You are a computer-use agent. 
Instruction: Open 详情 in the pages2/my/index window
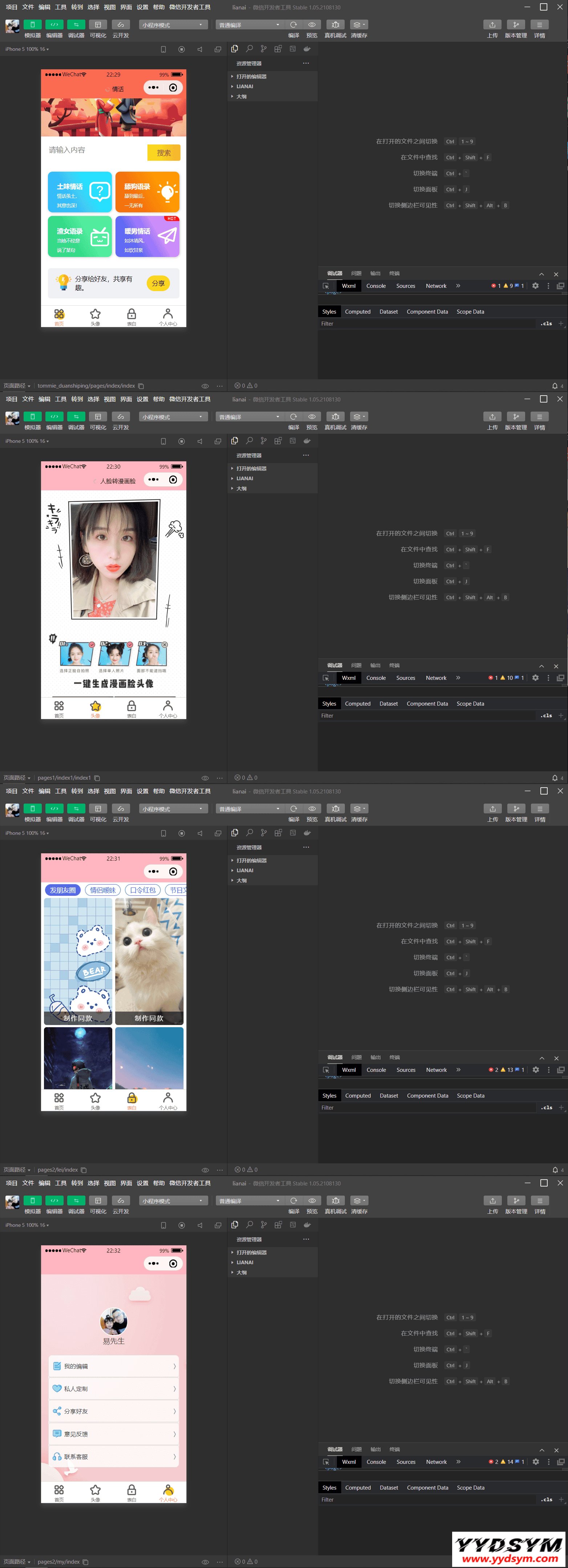tap(539, 1201)
